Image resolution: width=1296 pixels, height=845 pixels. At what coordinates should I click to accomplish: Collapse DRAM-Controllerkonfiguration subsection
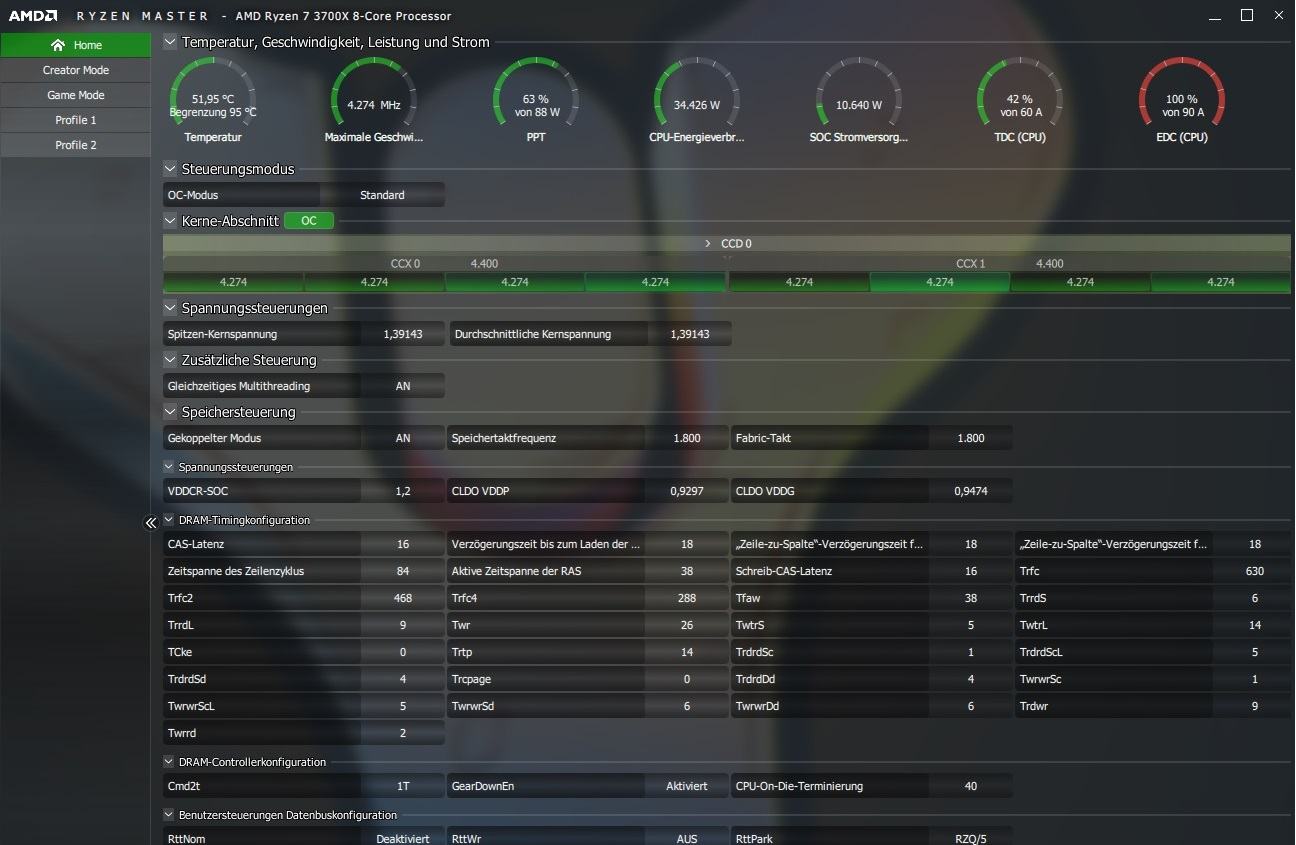169,762
